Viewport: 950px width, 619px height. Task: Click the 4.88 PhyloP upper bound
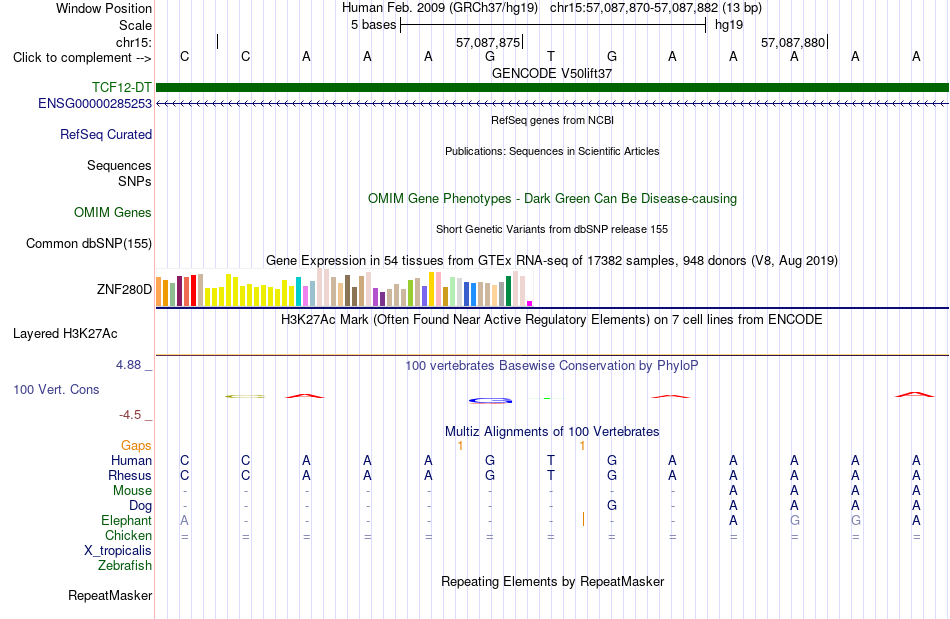coord(128,365)
